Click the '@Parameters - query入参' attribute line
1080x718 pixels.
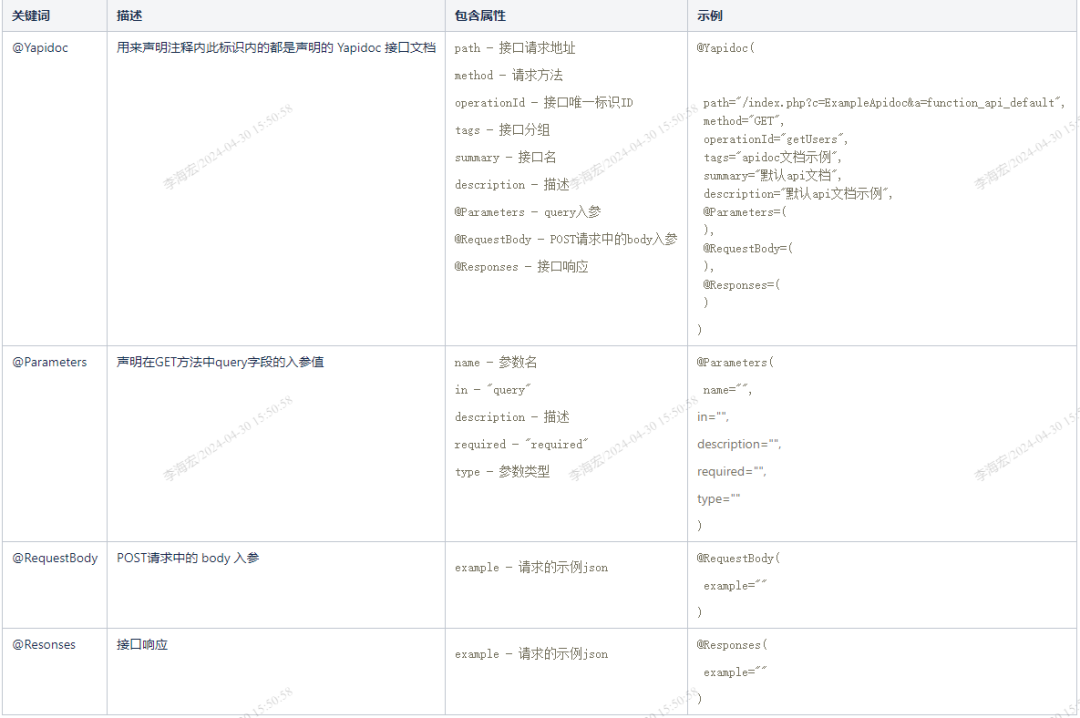click(x=528, y=212)
